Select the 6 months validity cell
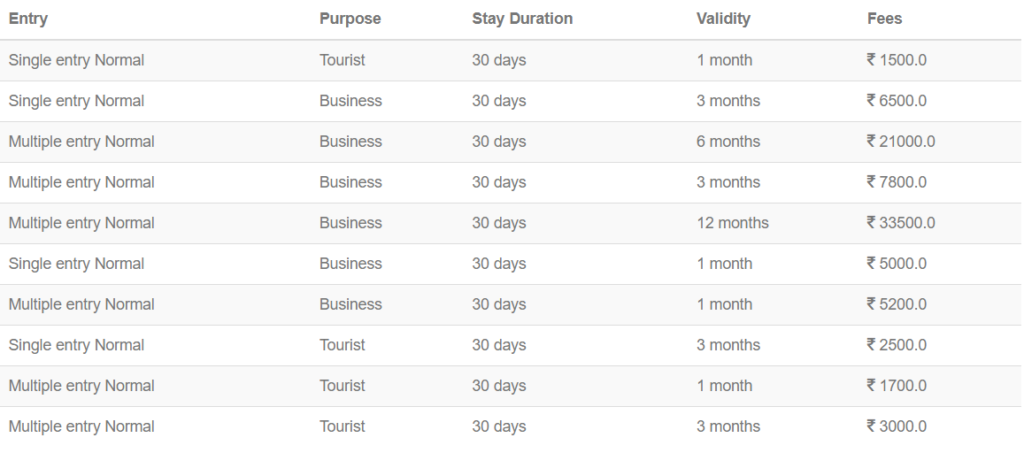1024x453 pixels. 728,142
